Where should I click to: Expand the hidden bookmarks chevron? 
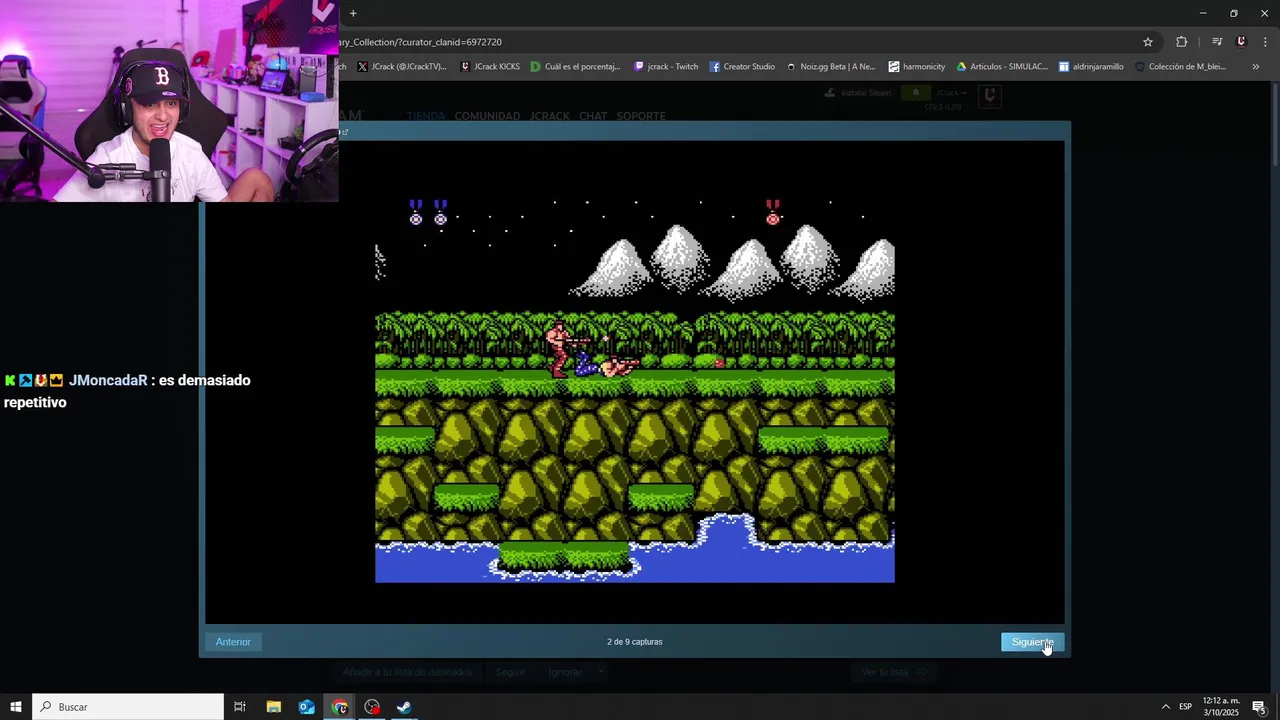pos(1255,67)
